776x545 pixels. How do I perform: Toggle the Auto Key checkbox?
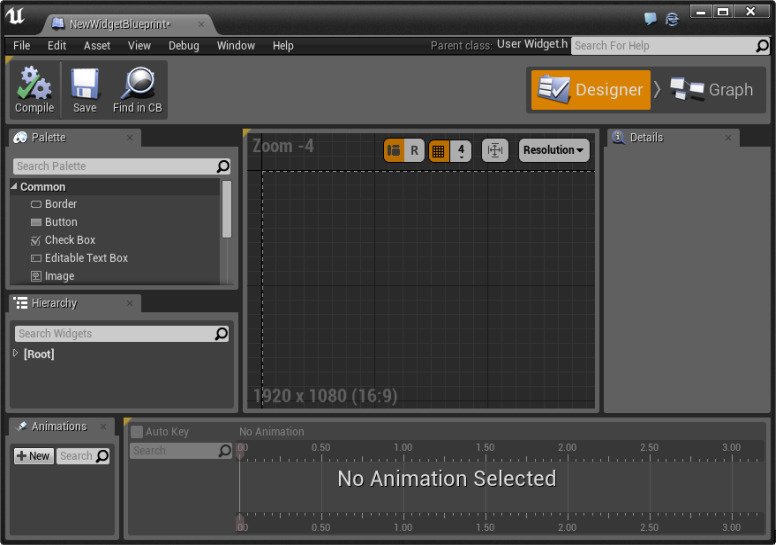137,432
